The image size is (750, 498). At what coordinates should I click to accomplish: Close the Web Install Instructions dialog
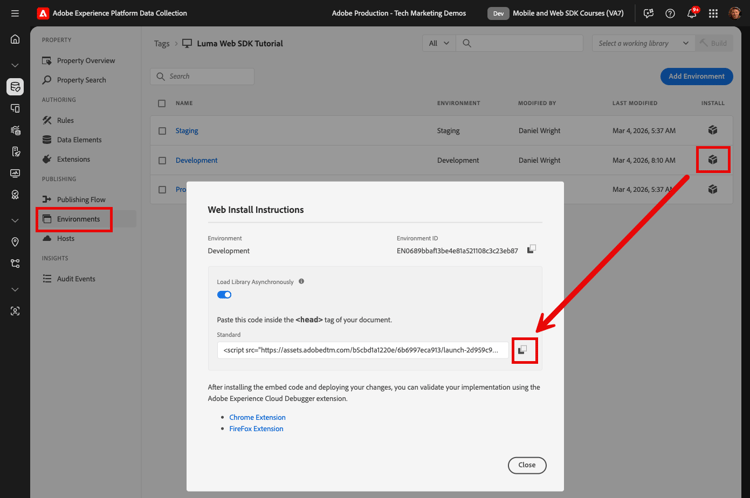point(527,465)
